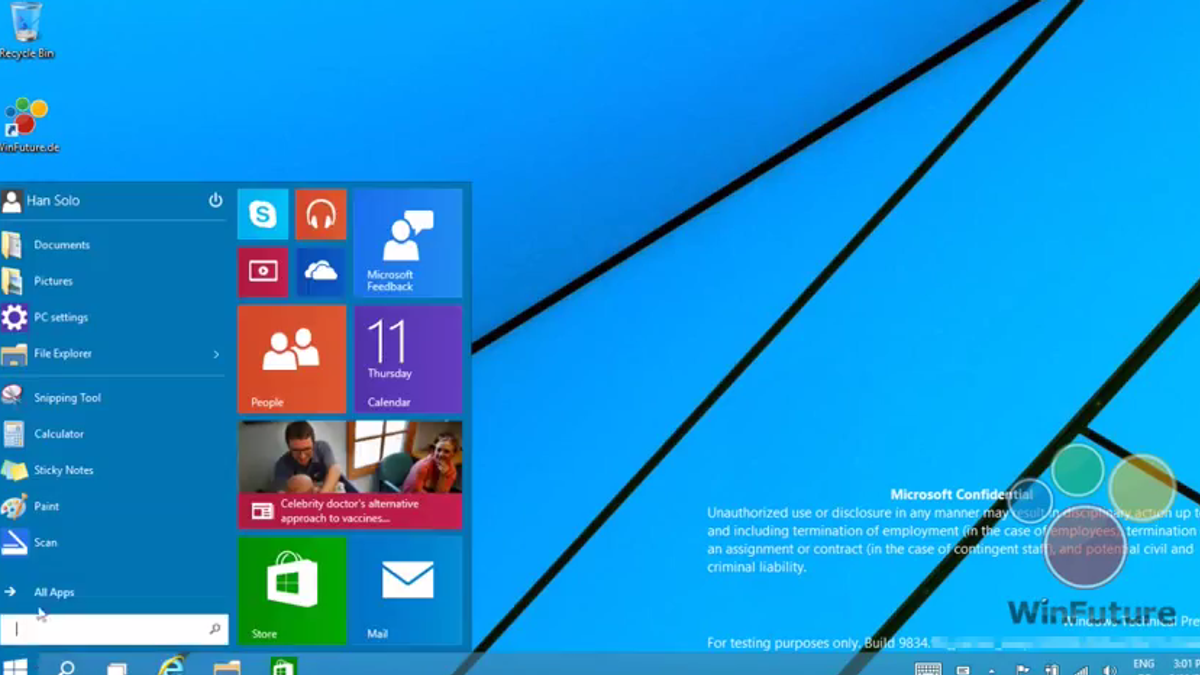Open Paint from the Start menu

coord(112,506)
